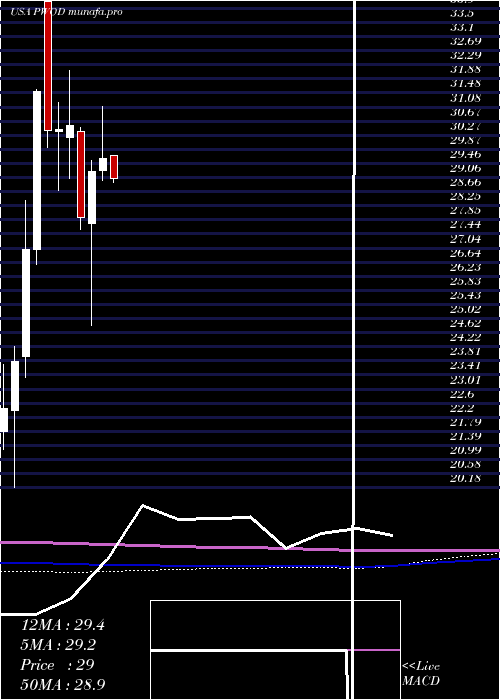Click the 5MA : 29.2 value text
Viewport: 500px width, 700px height.
coord(58,645)
